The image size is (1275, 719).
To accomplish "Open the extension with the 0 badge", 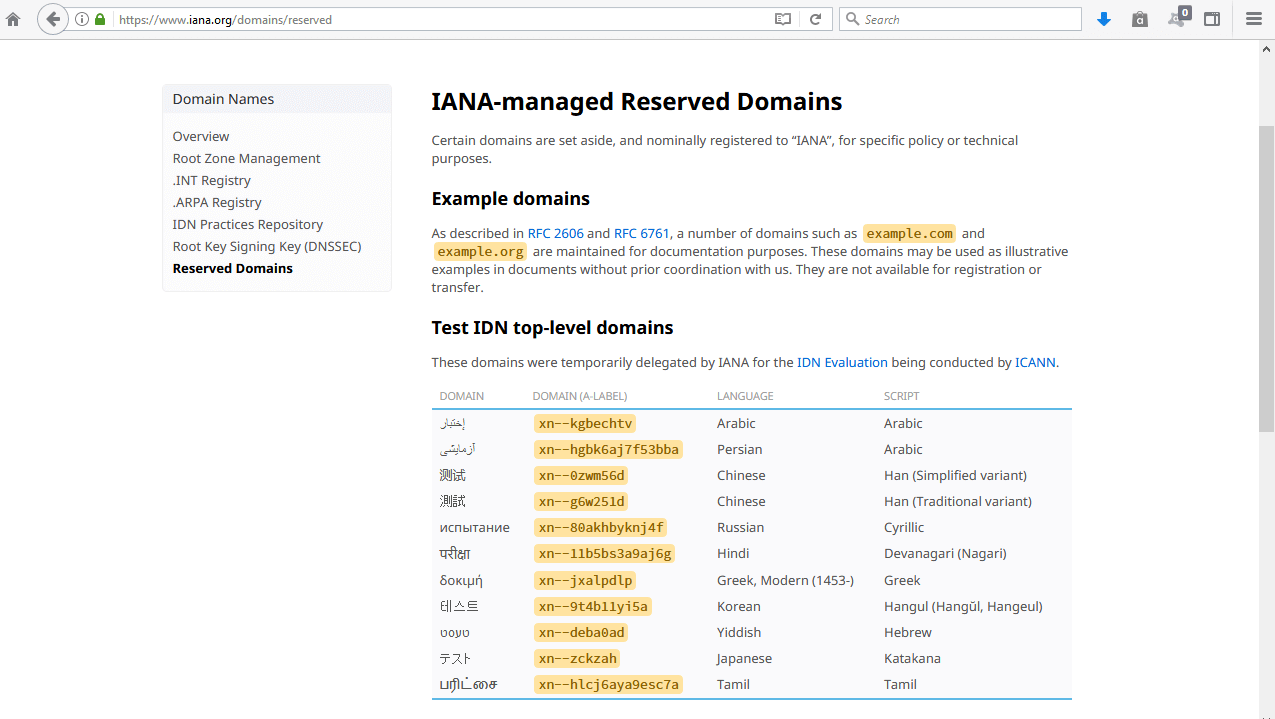I will (1178, 17).
